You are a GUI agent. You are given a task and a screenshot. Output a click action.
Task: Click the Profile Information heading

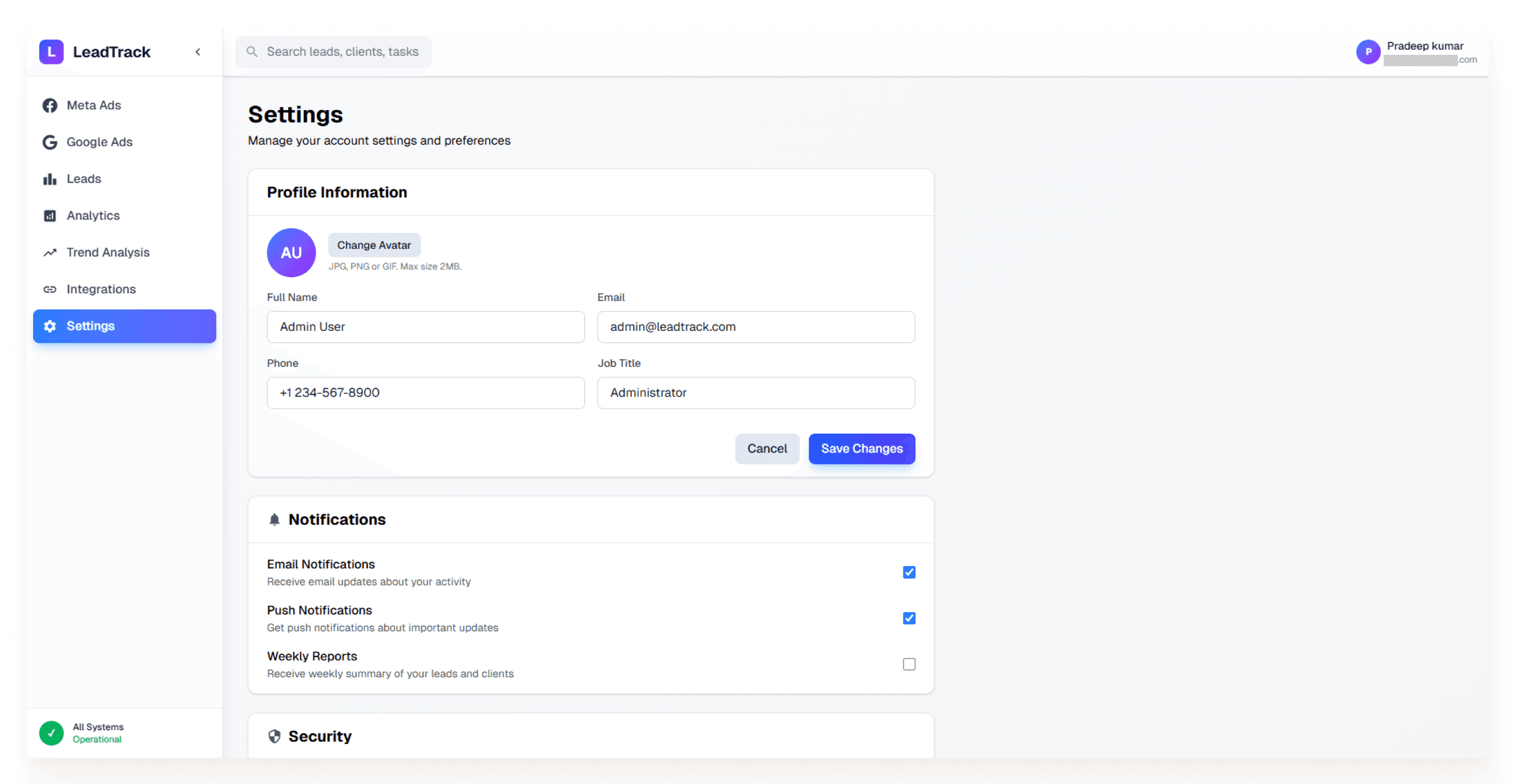click(337, 192)
